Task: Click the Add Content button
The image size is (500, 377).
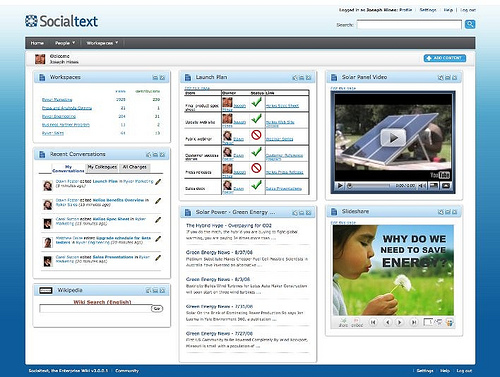Action: click(445, 58)
